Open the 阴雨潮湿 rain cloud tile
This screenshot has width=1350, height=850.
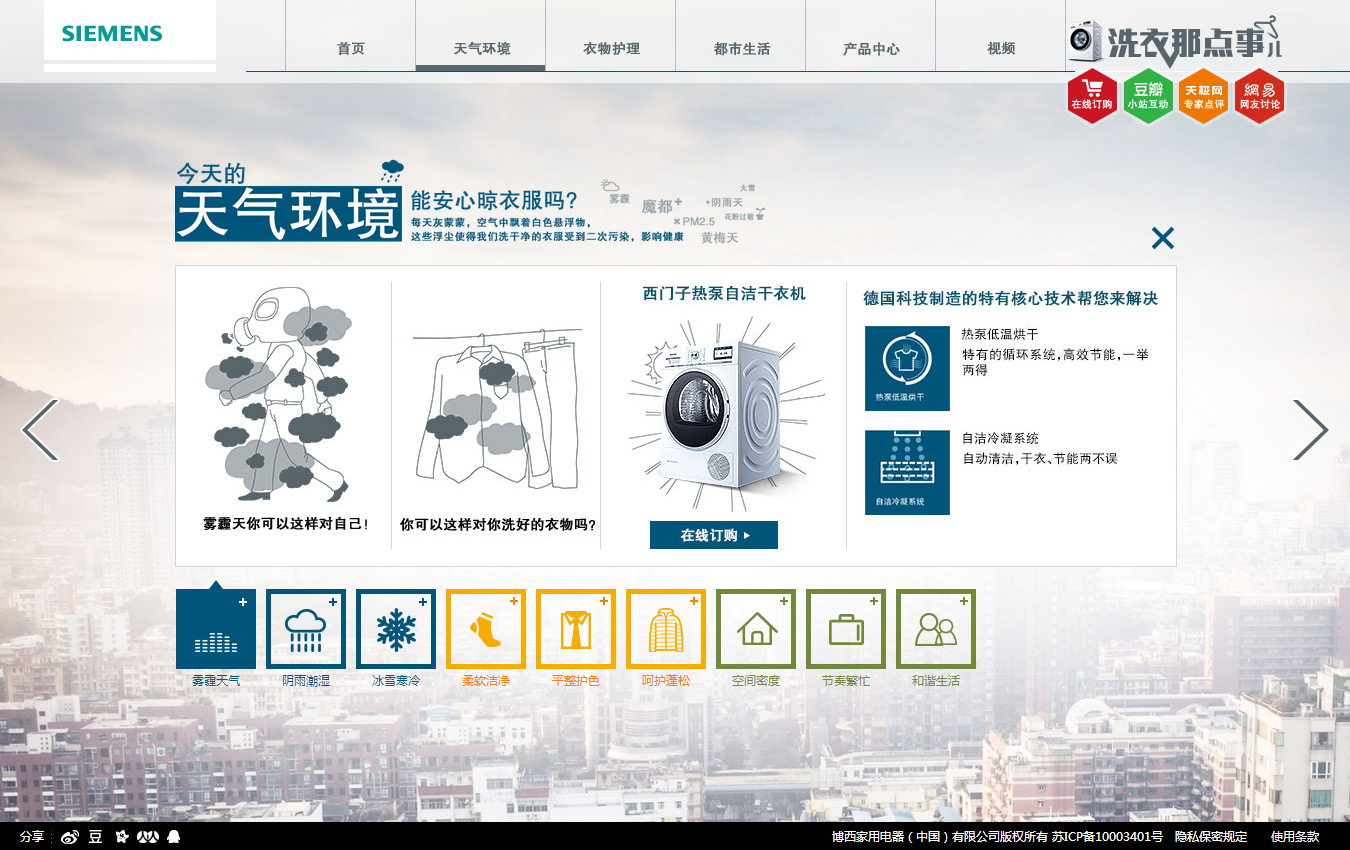306,629
